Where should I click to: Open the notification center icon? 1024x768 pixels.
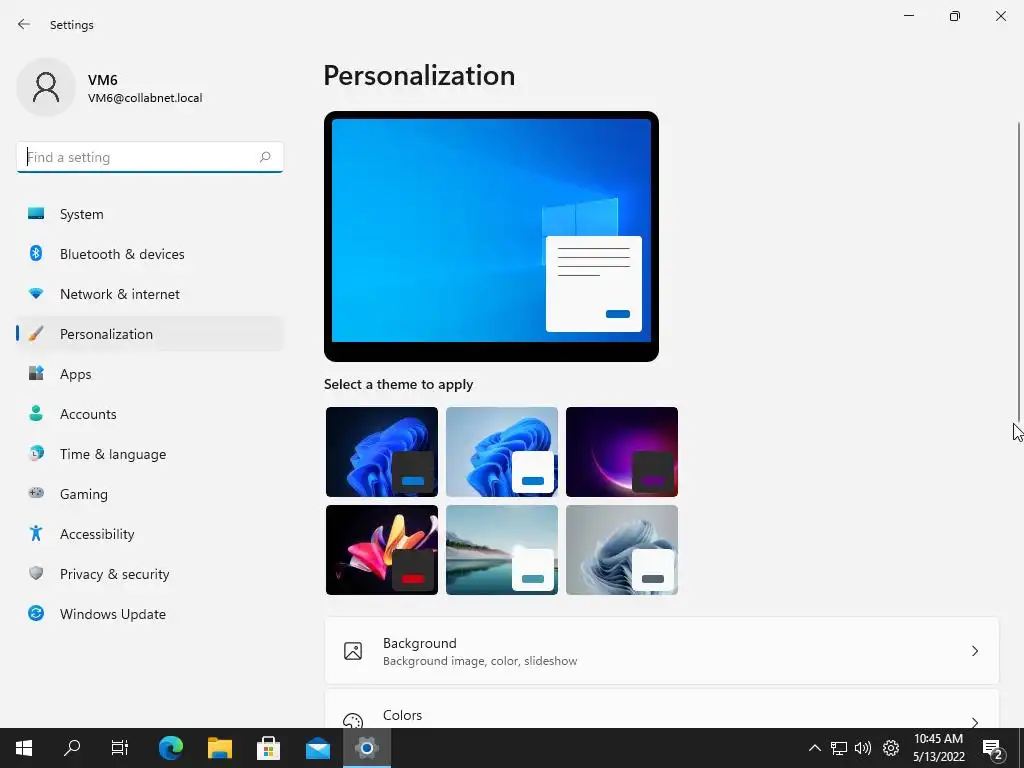[993, 748]
